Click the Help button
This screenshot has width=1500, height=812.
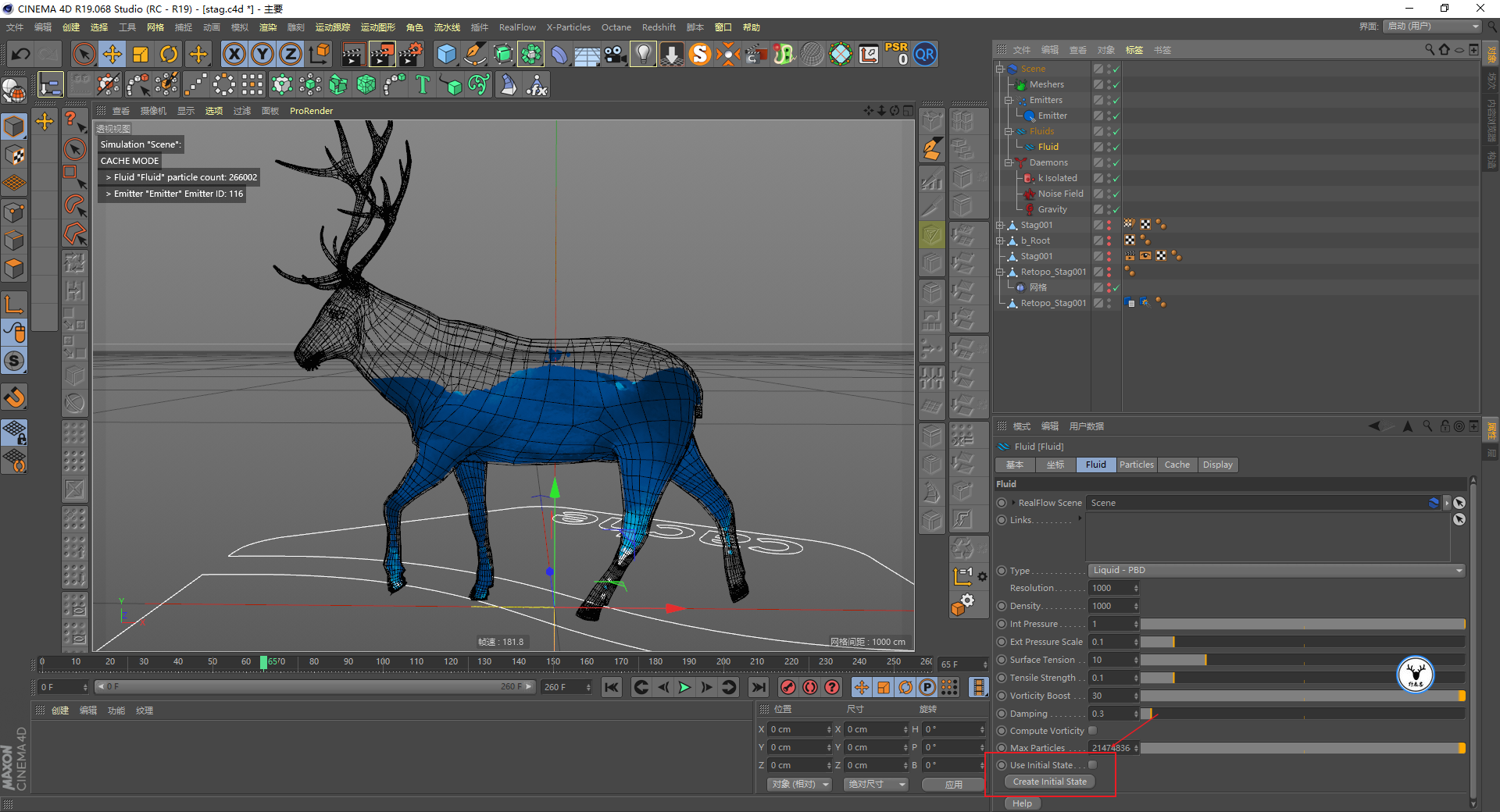pyautogui.click(x=1022, y=803)
